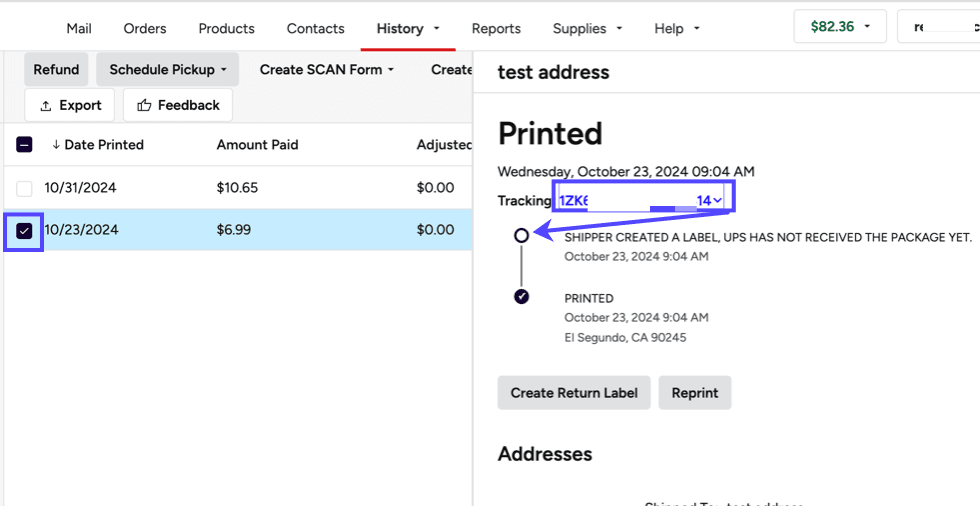Open the $82.36 balance dropdown

point(840,26)
